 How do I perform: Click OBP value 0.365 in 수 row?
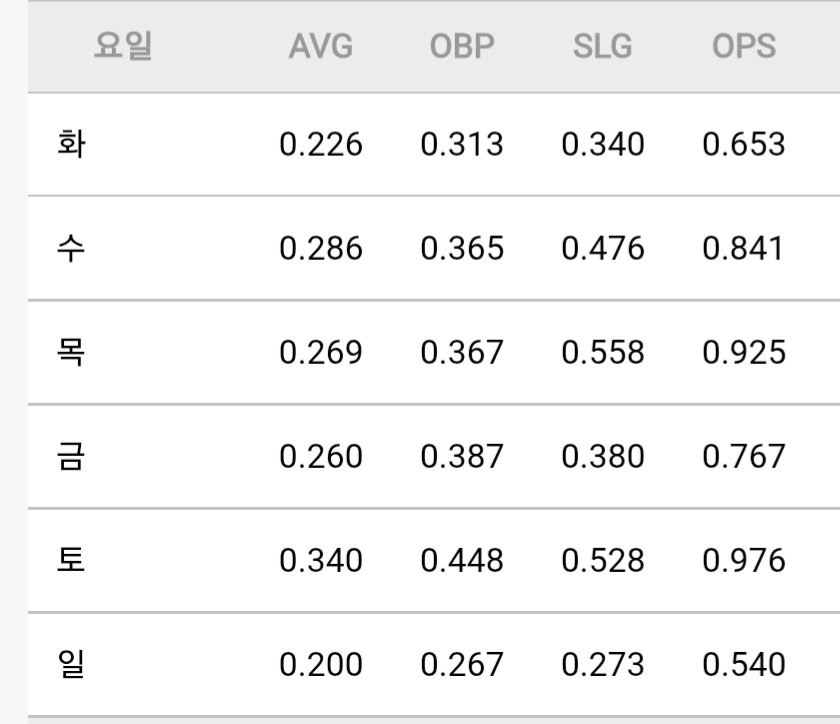coord(462,249)
